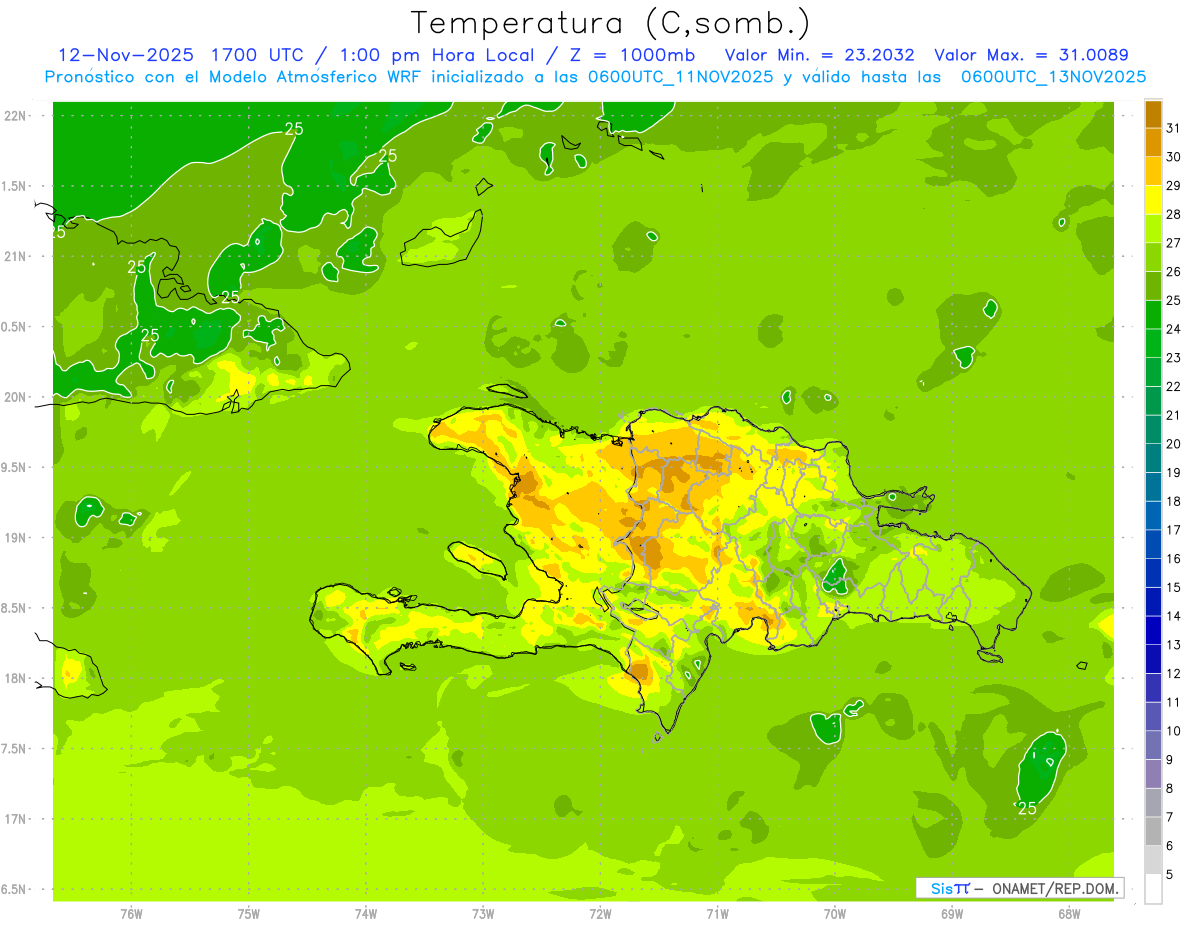Screen dimensions: 1200x927
Task: Pick teal legend swatch between 19 and 20
Action: pyautogui.click(x=1153, y=458)
